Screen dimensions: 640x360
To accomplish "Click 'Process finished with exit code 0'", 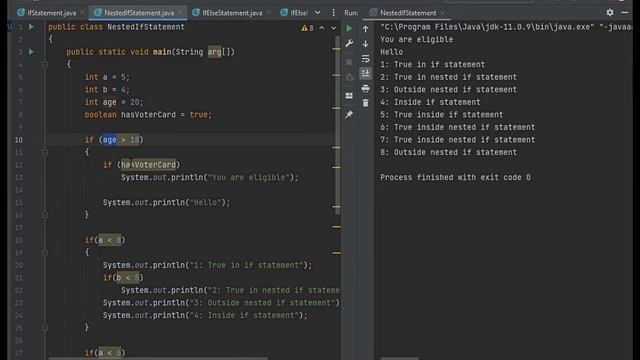I will (x=456, y=178).
